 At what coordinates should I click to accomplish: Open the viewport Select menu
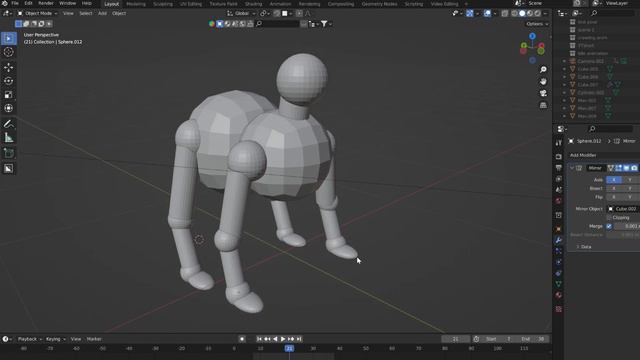[86, 13]
